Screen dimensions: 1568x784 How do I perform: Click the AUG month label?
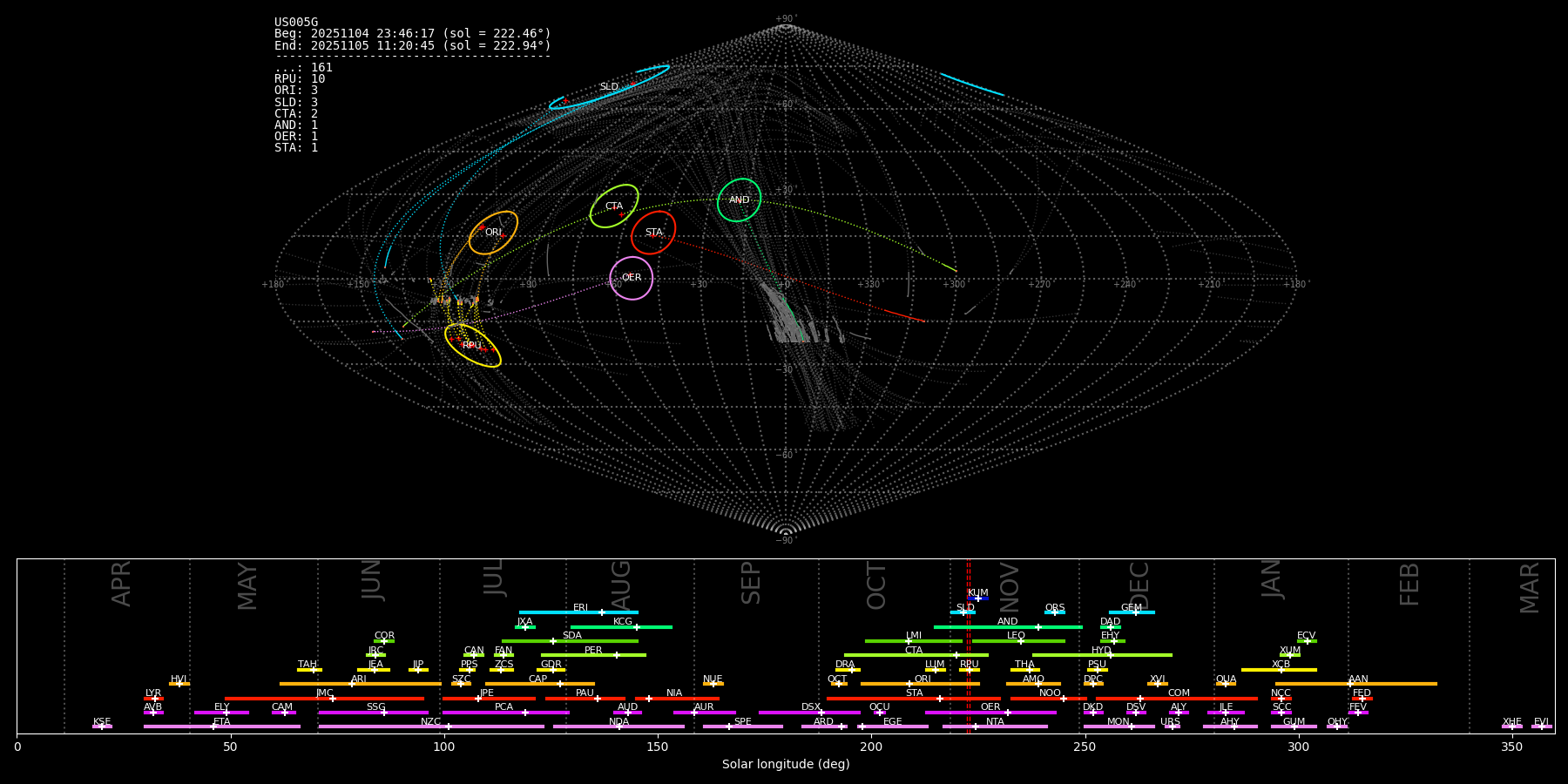click(621, 585)
